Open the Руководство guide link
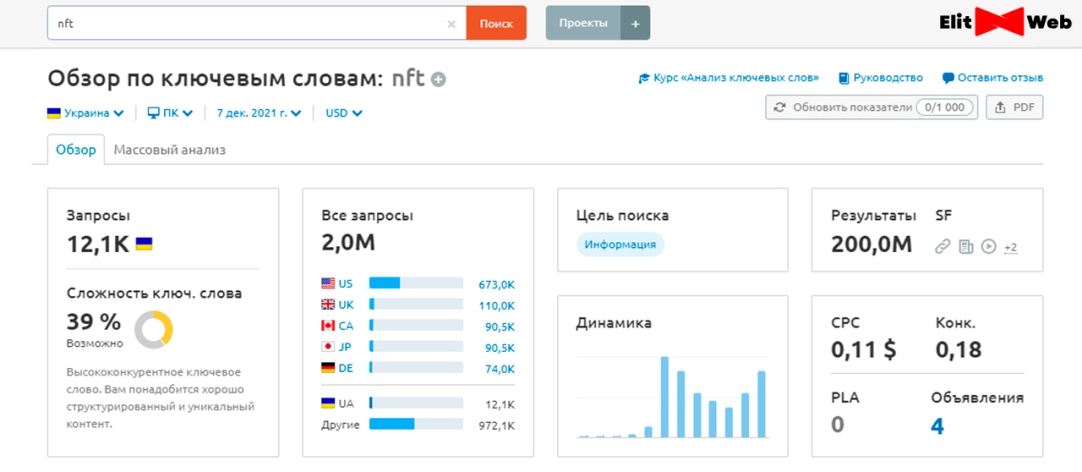Screen dimensions: 1082x472 coord(888,78)
